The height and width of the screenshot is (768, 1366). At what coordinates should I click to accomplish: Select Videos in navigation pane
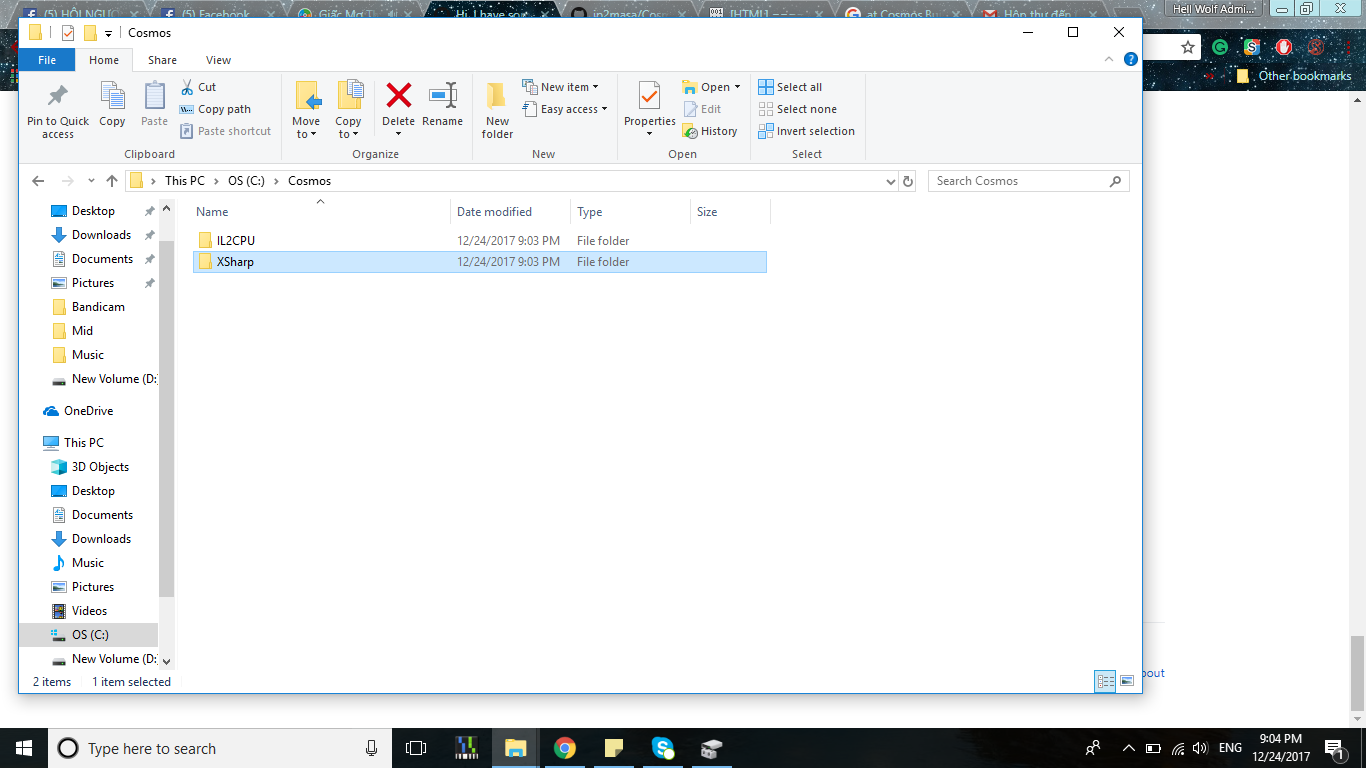coord(89,611)
